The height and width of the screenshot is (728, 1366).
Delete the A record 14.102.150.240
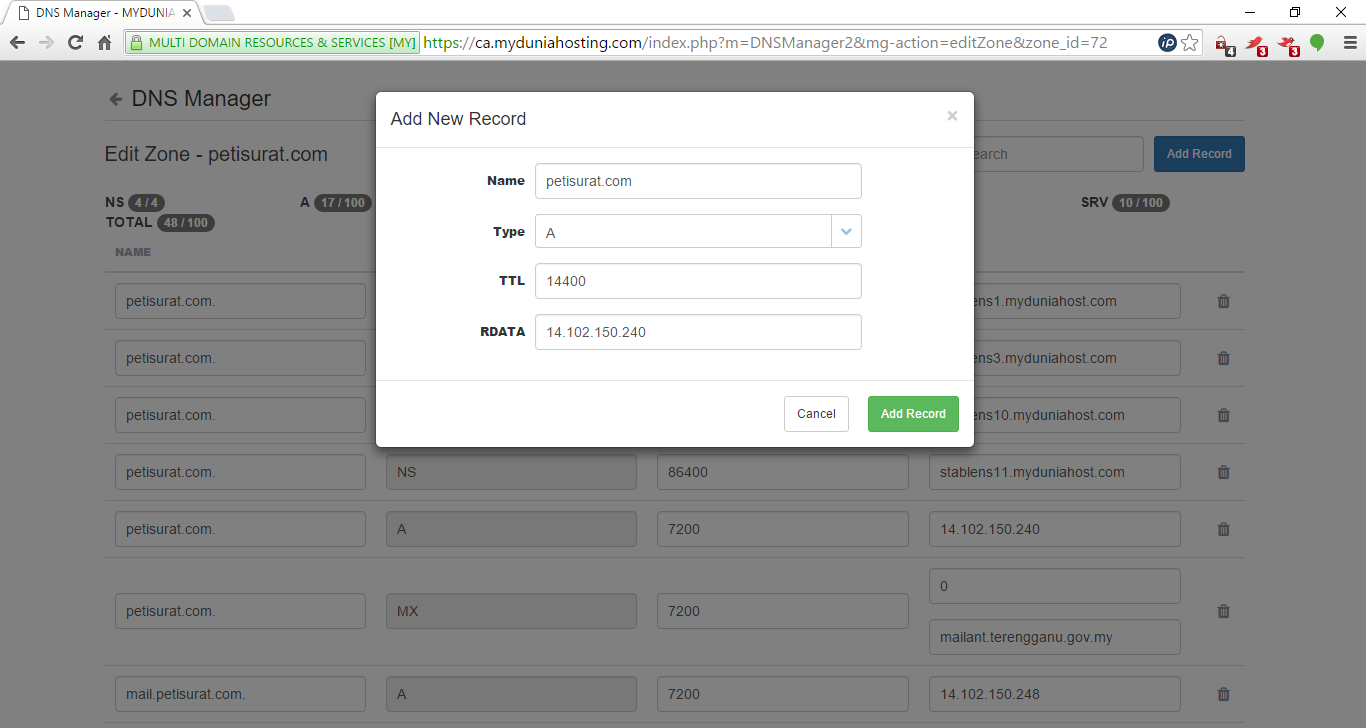tap(1223, 529)
